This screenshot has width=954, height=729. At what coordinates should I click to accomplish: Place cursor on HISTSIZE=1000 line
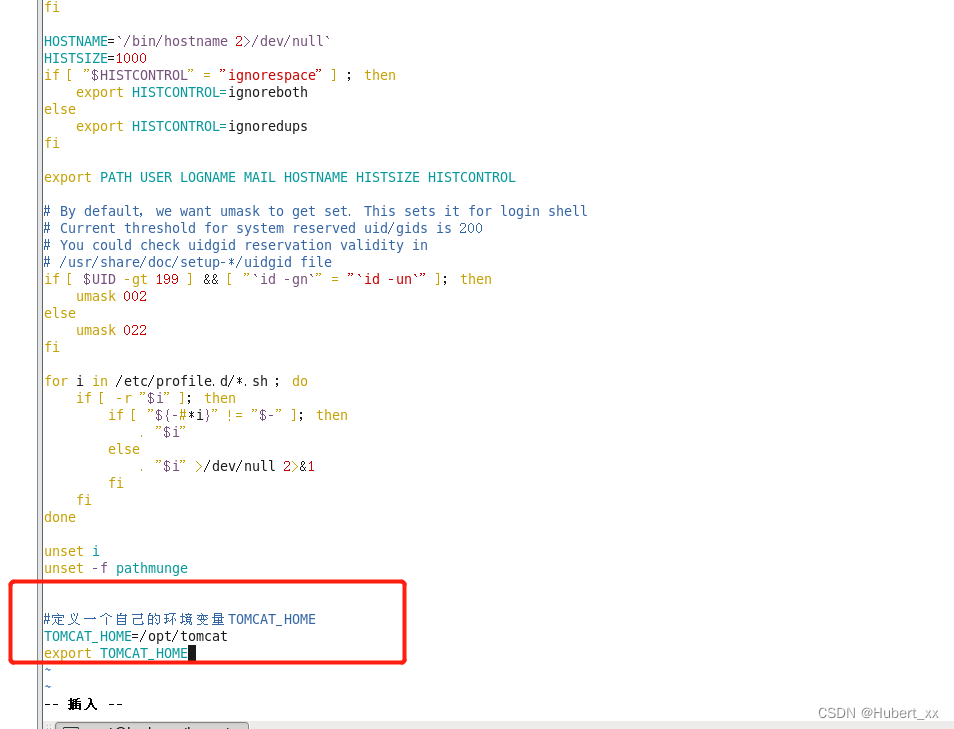click(x=95, y=58)
